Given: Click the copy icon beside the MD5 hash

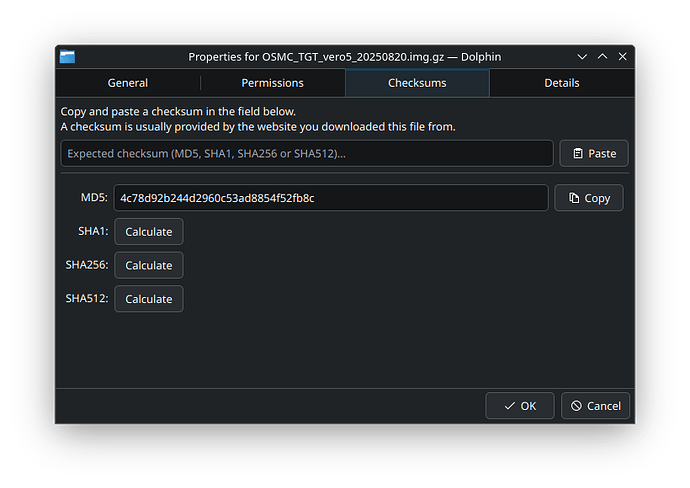Looking at the screenshot, I should click(x=573, y=198).
